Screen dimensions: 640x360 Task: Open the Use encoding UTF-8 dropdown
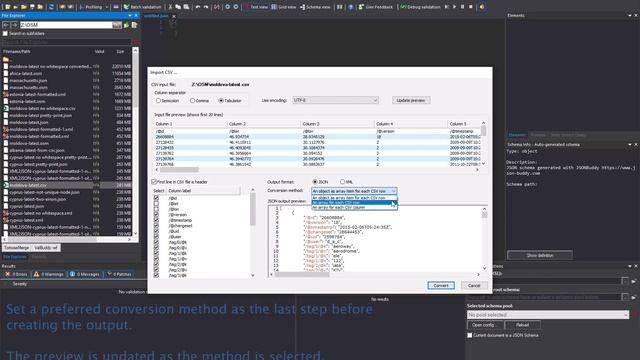click(335, 100)
